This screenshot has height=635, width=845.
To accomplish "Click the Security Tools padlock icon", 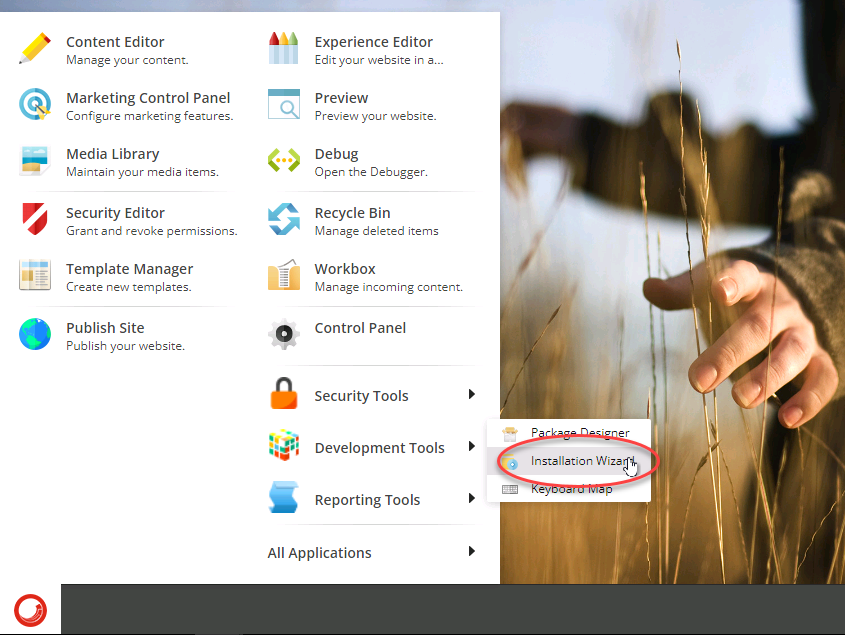I will [x=283, y=394].
